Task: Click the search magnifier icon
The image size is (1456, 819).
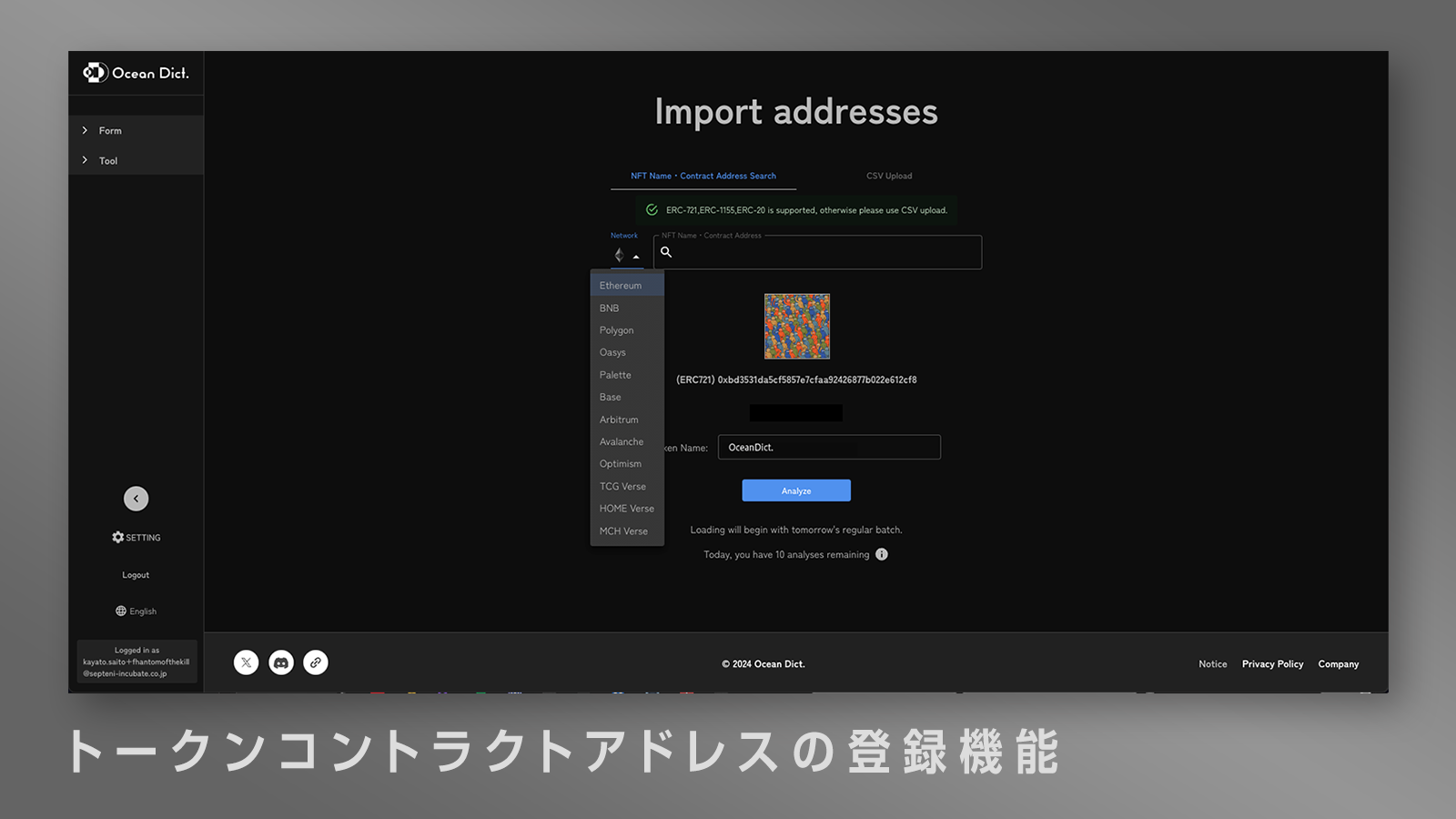Action: tap(666, 252)
